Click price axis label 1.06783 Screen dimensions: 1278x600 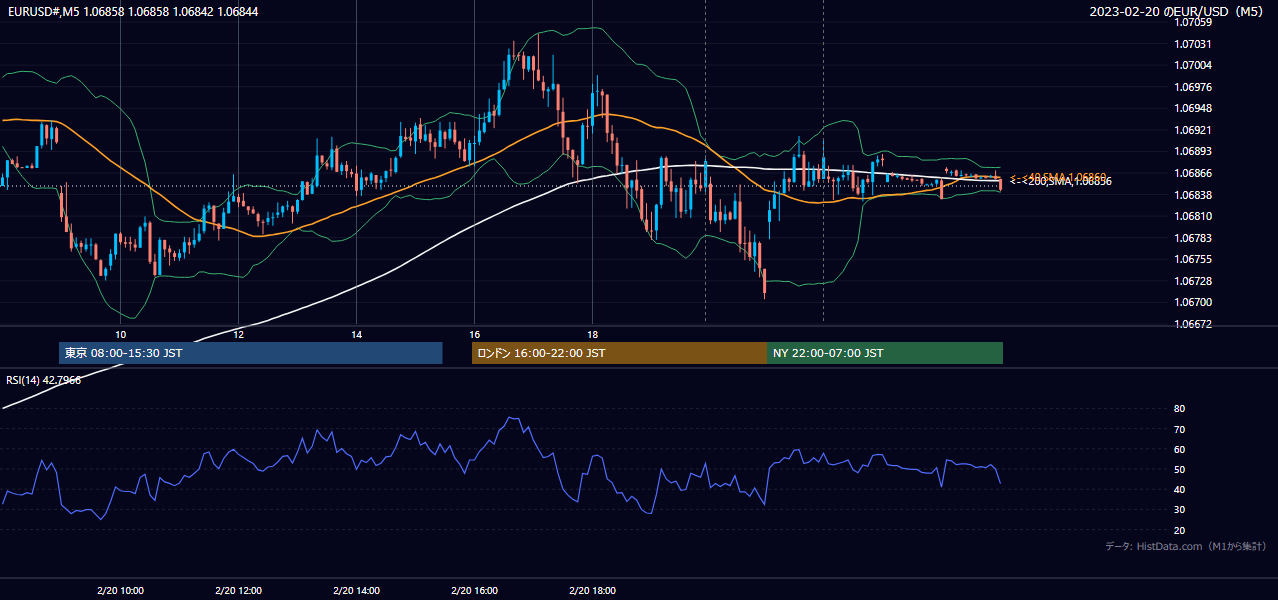[1192, 238]
